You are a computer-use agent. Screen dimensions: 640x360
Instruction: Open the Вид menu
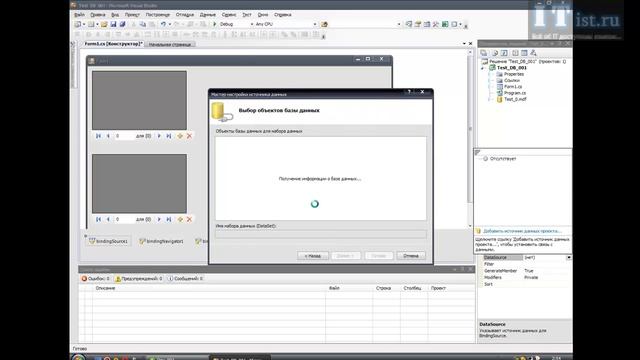[x=115, y=15]
